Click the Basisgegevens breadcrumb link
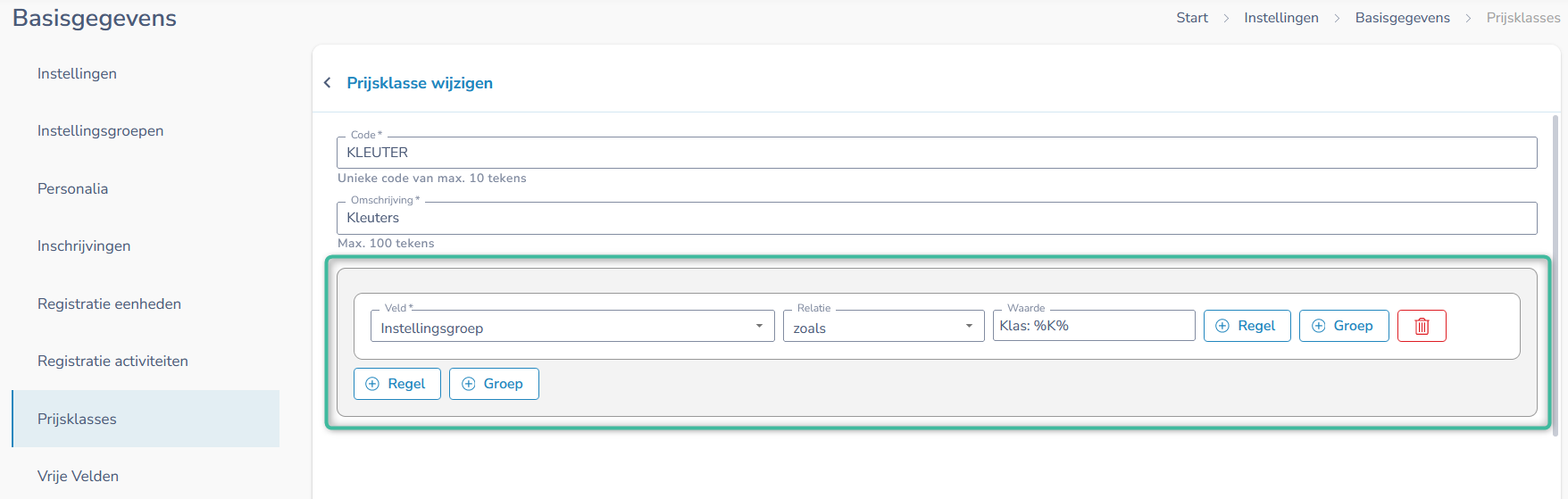Image resolution: width=1568 pixels, height=499 pixels. (1402, 18)
